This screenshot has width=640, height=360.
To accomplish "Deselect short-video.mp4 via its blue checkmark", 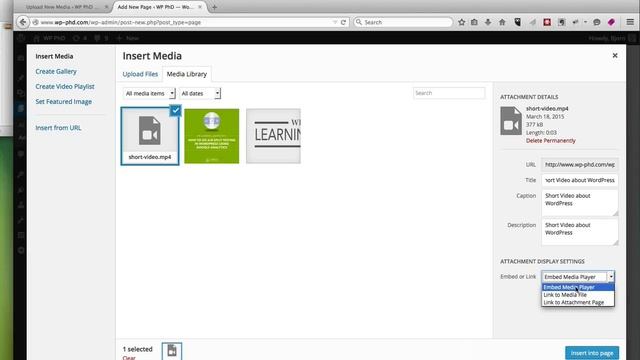I will point(176,110).
